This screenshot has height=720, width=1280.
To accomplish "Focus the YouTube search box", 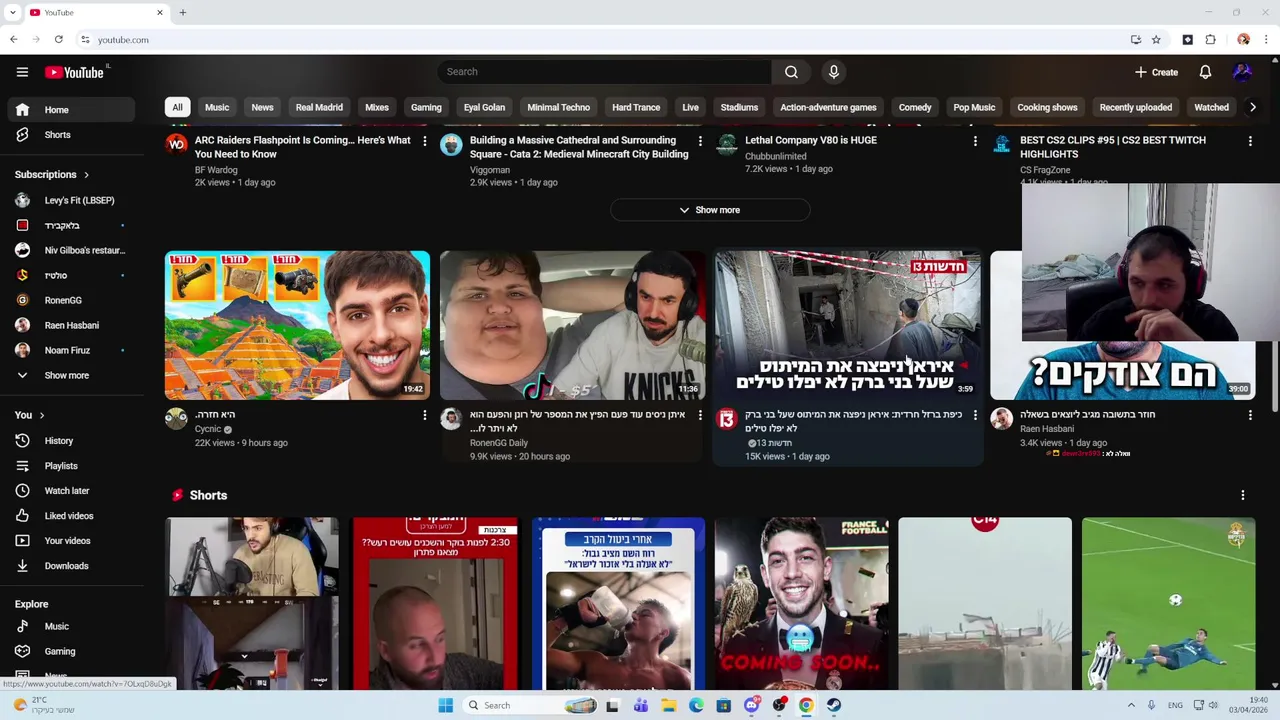I will (x=604, y=72).
